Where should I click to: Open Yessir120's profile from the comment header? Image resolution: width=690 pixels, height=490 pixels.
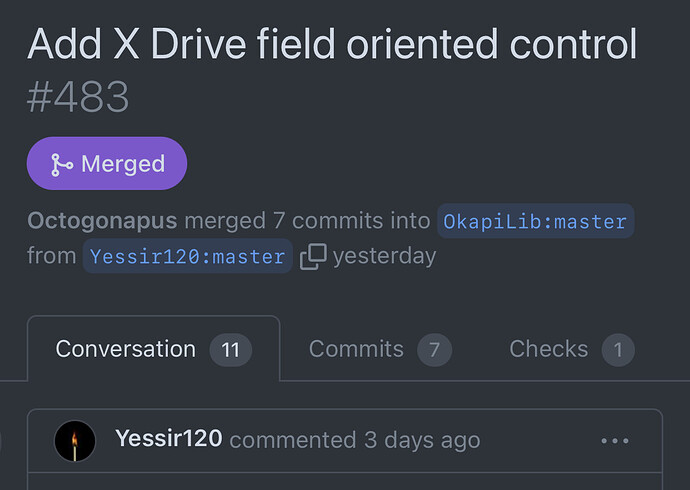tap(169, 439)
